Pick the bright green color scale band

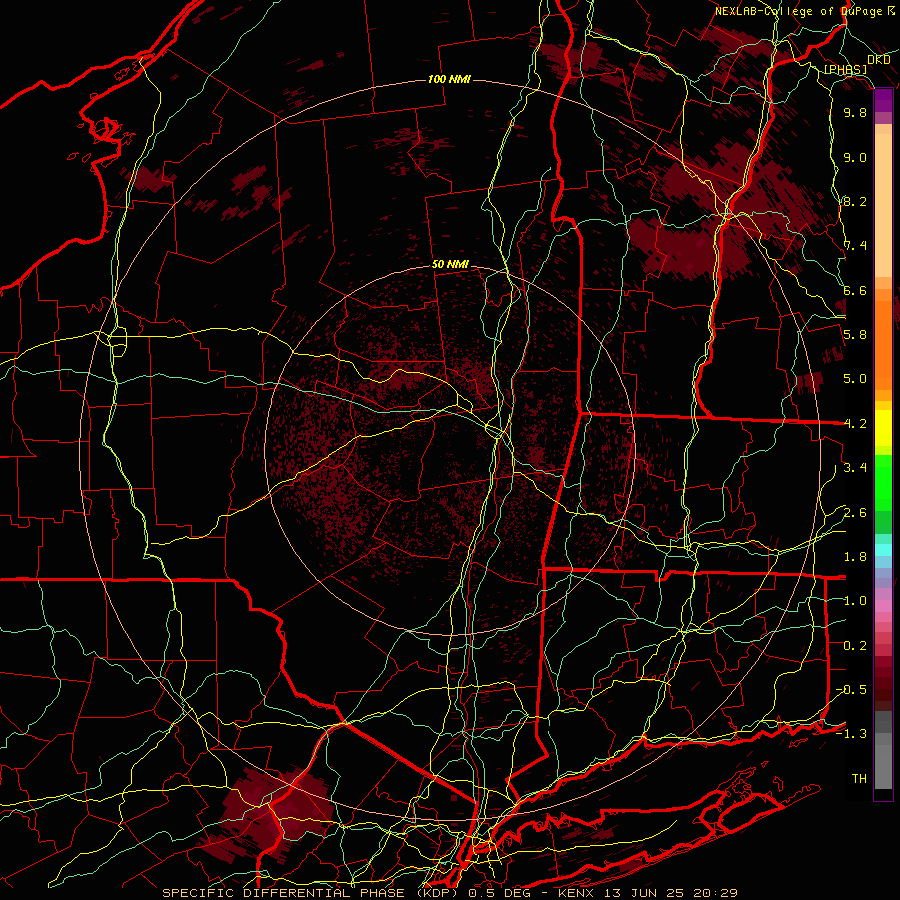click(883, 485)
